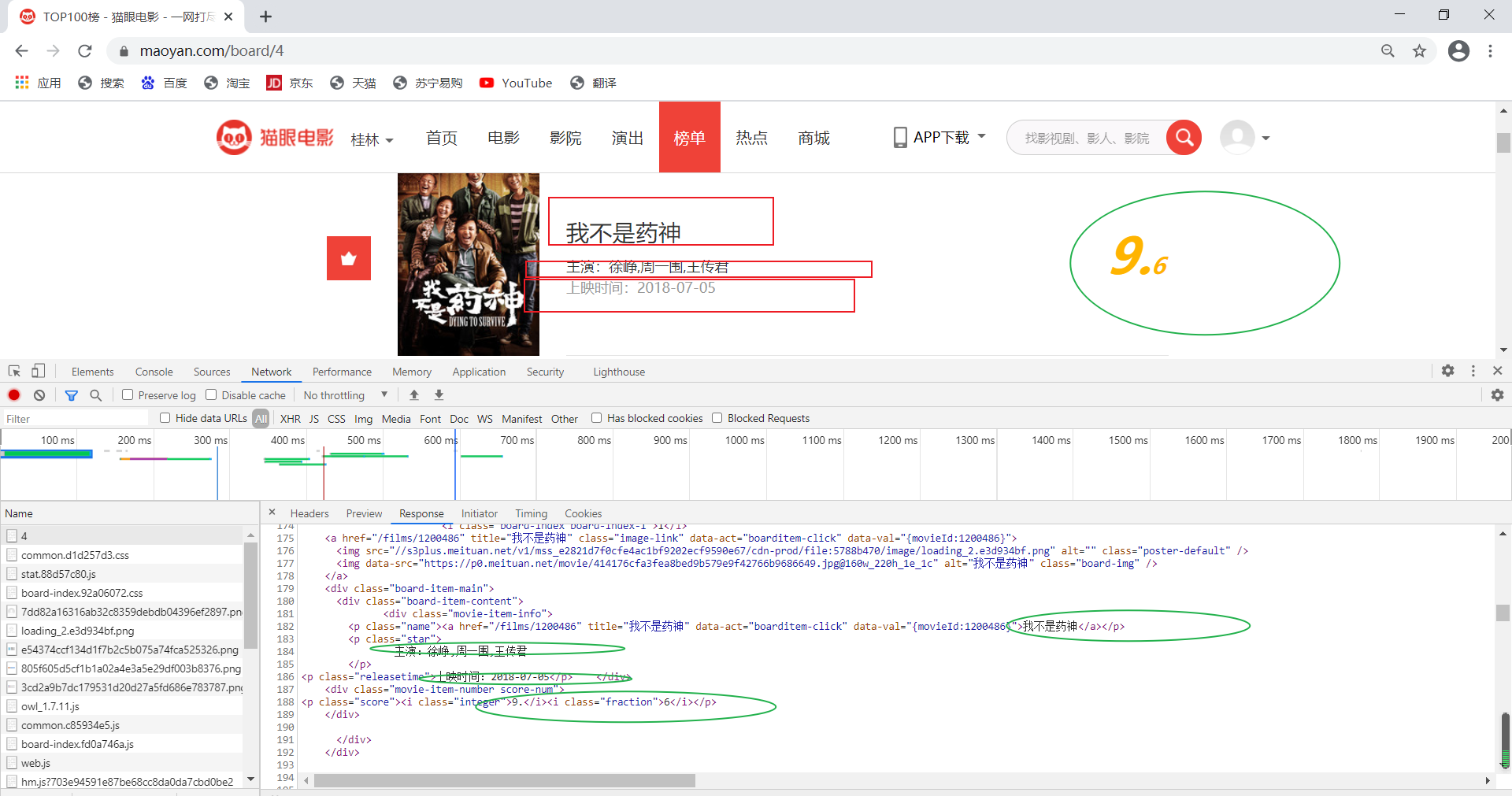Toggle the network filter funnel icon
The width and height of the screenshot is (1512, 796).
point(72,395)
